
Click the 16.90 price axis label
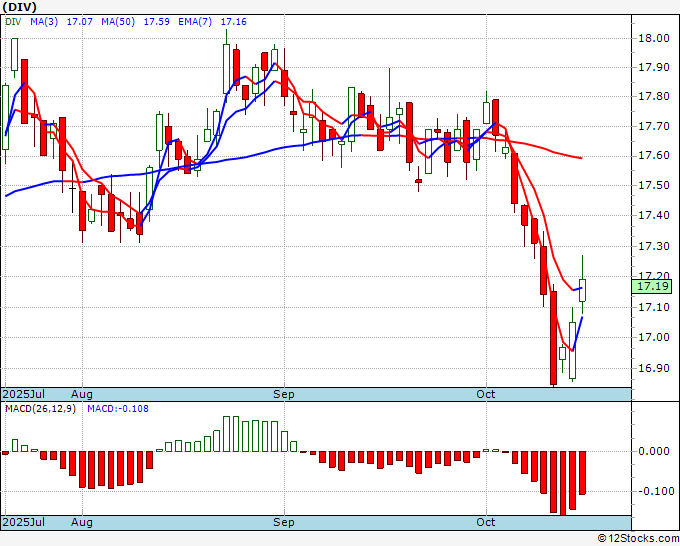(x=654, y=368)
